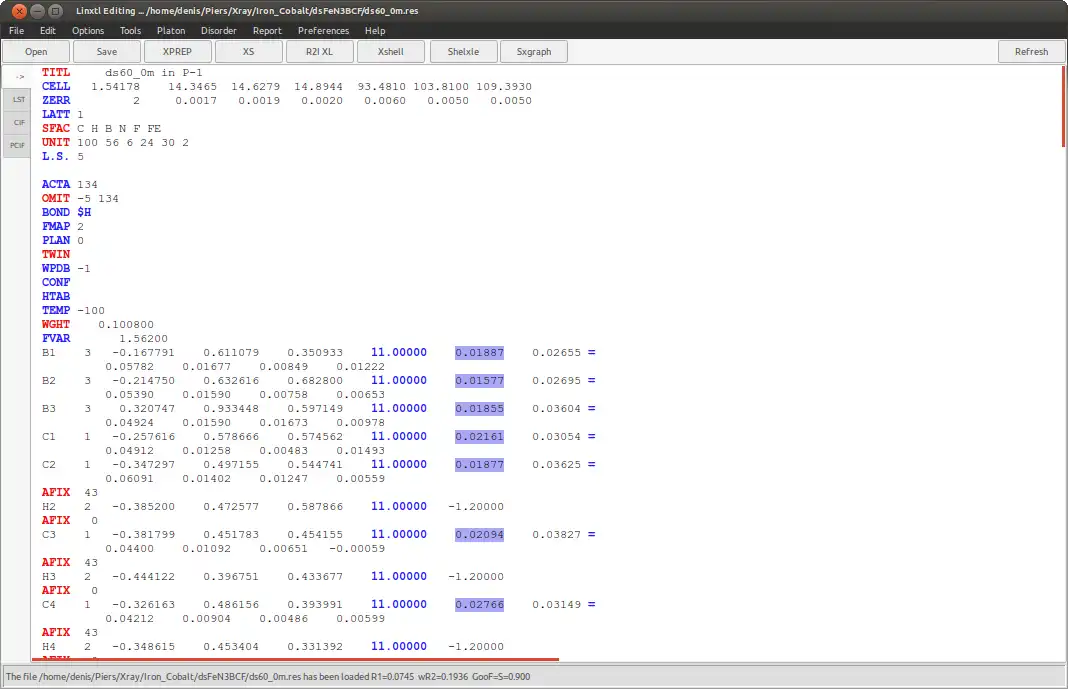Launch XPREP from the toolbar
This screenshot has height=689, width=1068.
pyautogui.click(x=177, y=52)
